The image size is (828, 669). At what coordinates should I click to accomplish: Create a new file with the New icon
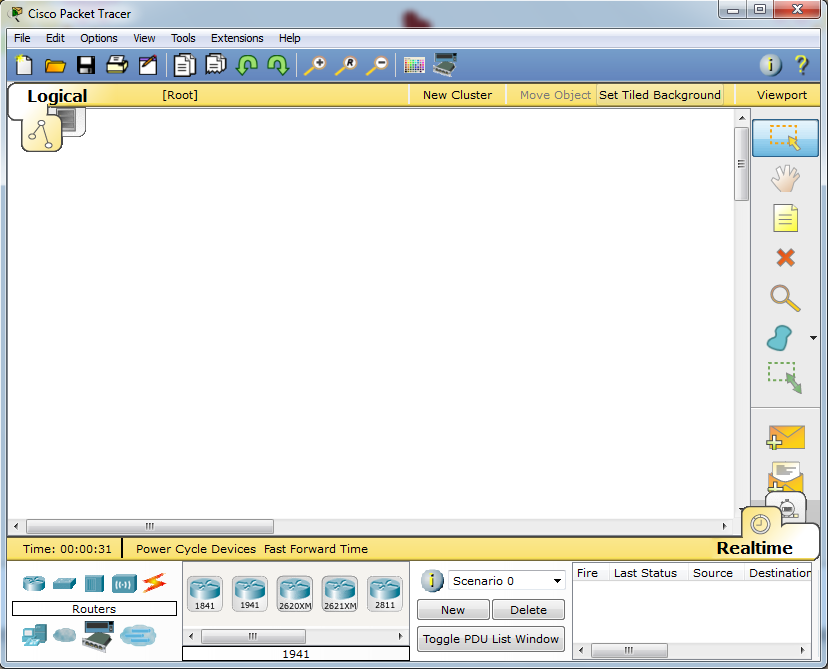(x=24, y=65)
